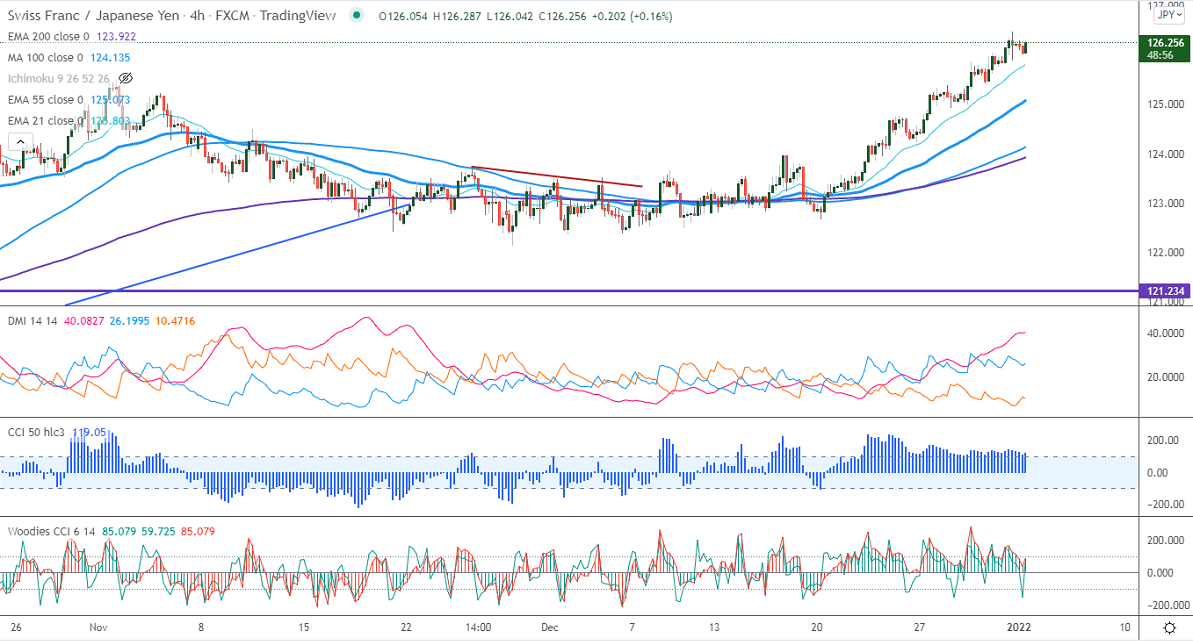Click the 124.000 price axis label
1193x642 pixels.
(x=1166, y=154)
